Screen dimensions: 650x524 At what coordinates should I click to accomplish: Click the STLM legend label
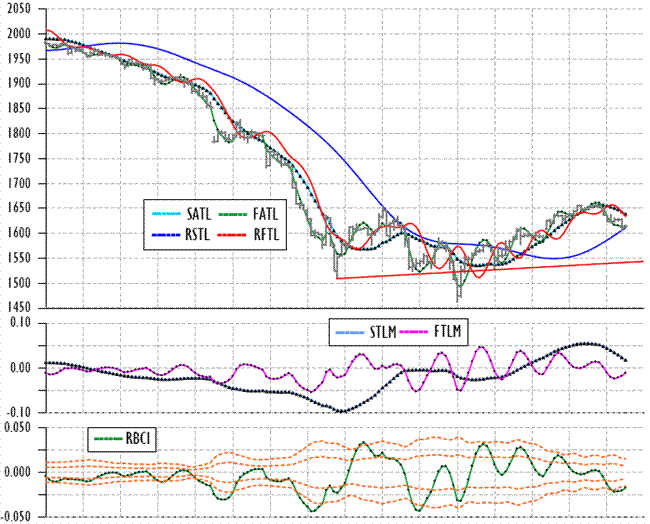pyautogui.click(x=383, y=332)
